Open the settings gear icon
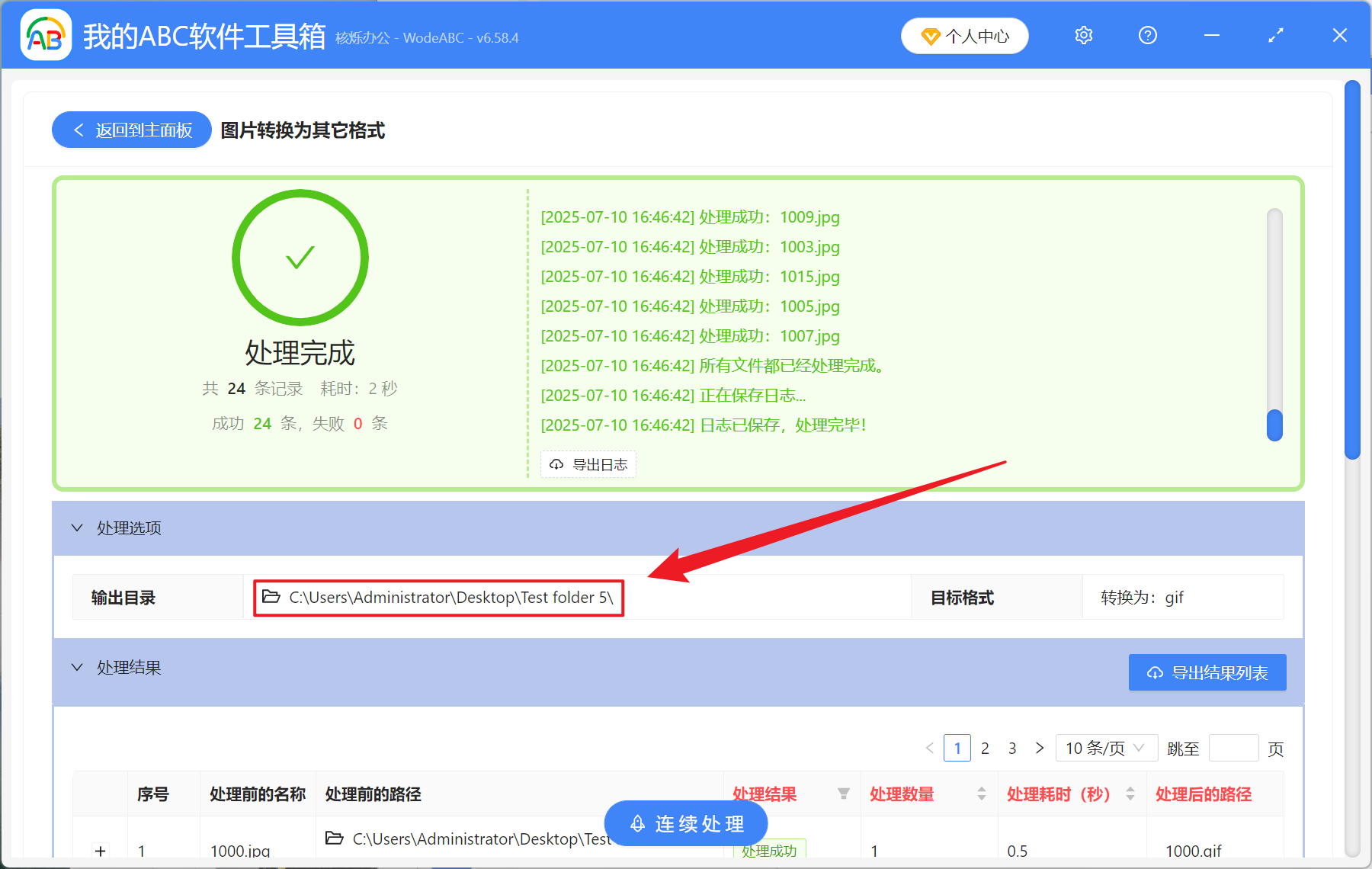 click(1083, 35)
